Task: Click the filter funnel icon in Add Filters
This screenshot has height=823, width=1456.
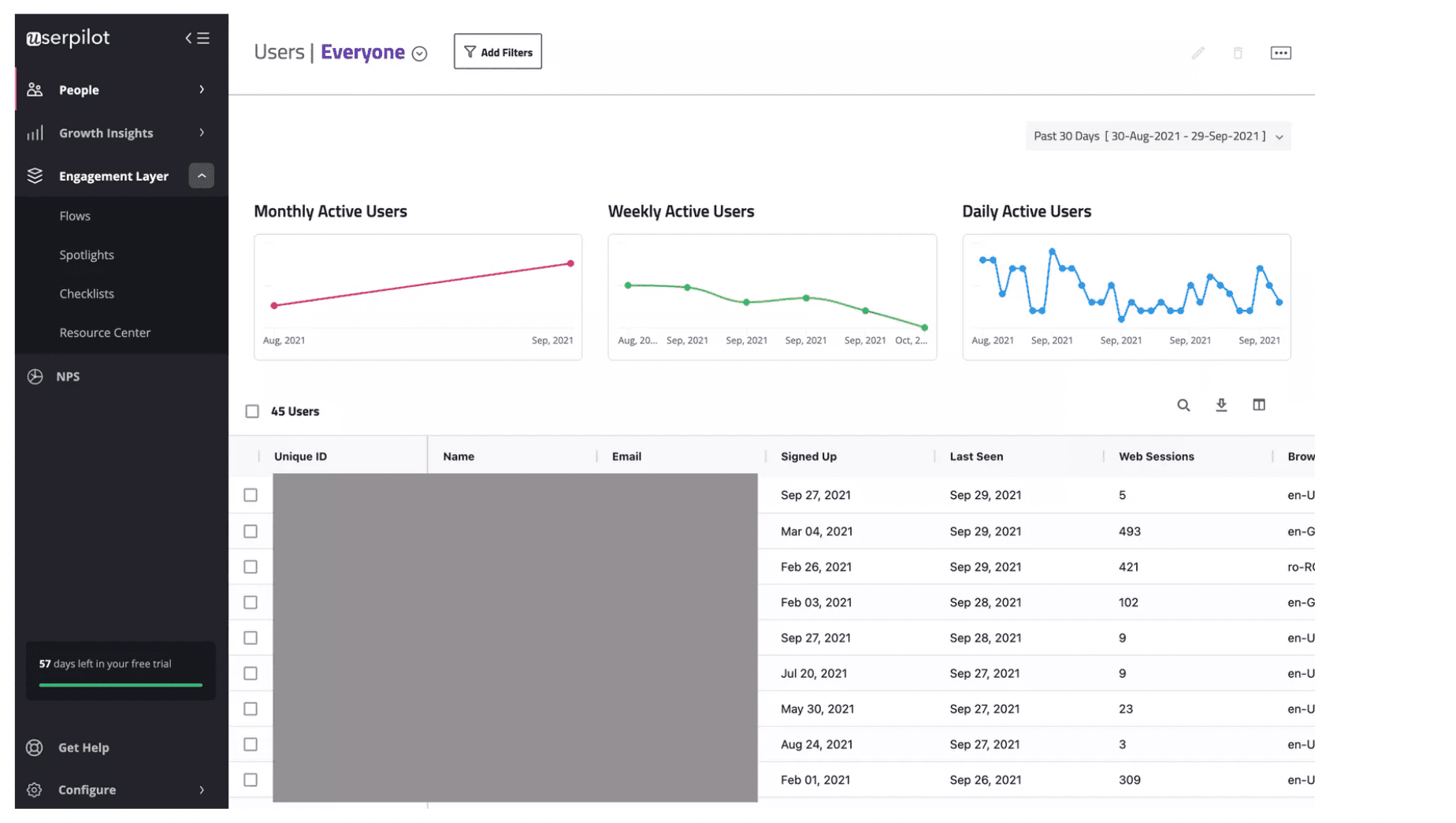Action: pyautogui.click(x=470, y=52)
